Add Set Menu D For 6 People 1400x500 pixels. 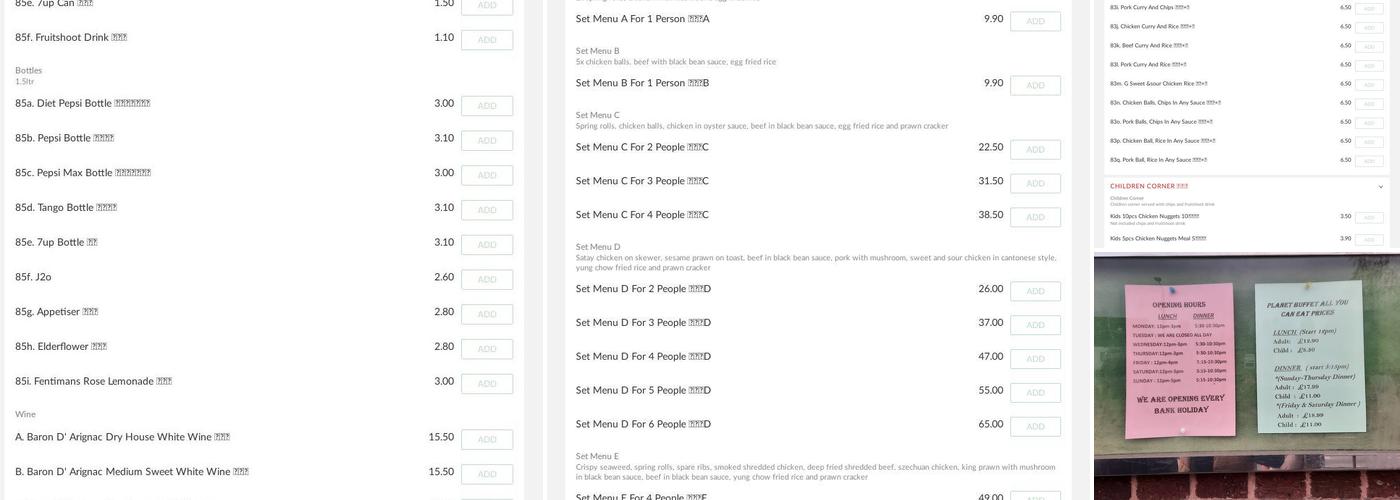(1035, 427)
